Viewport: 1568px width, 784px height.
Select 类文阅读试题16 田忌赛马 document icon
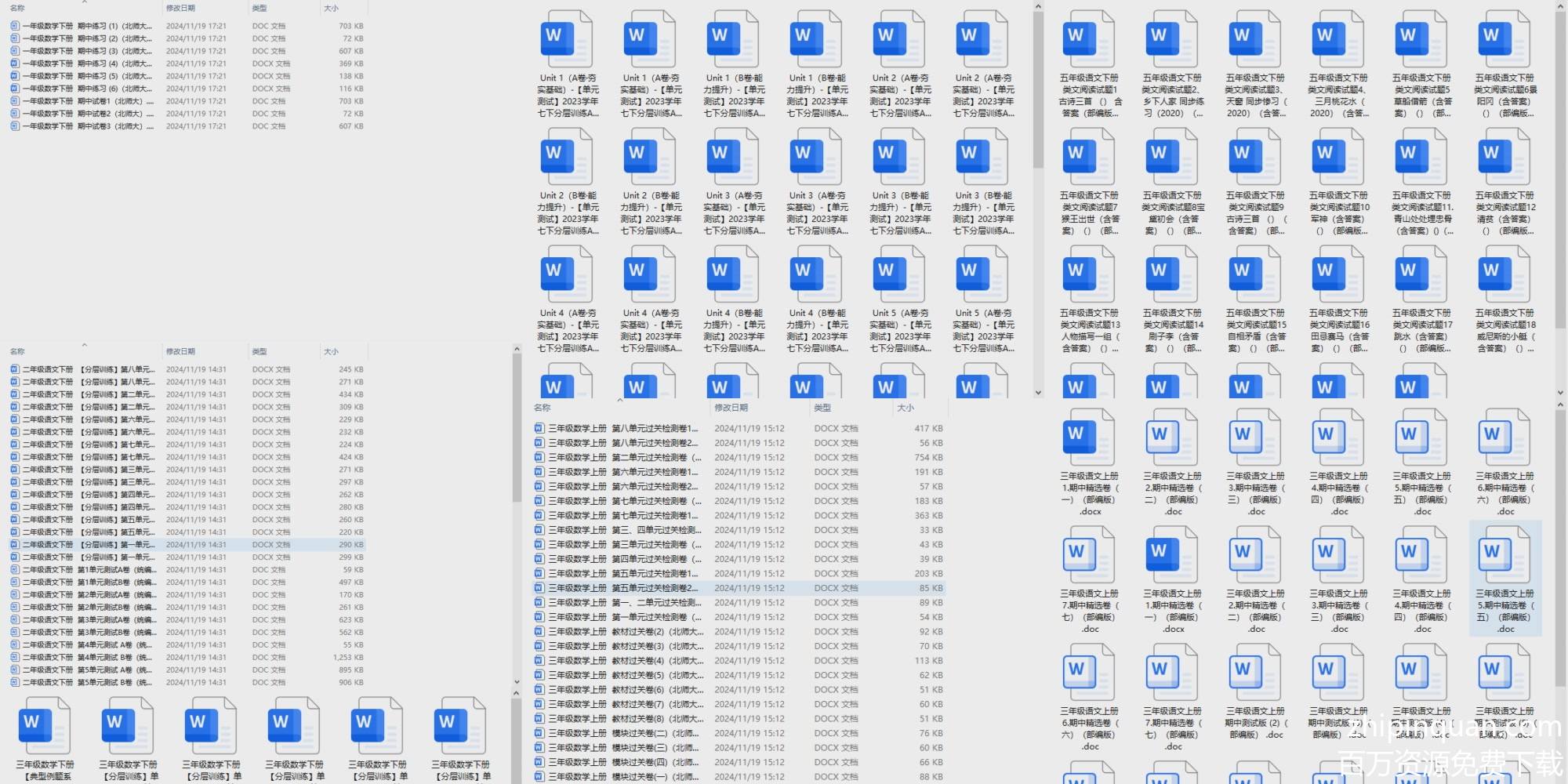click(1339, 274)
